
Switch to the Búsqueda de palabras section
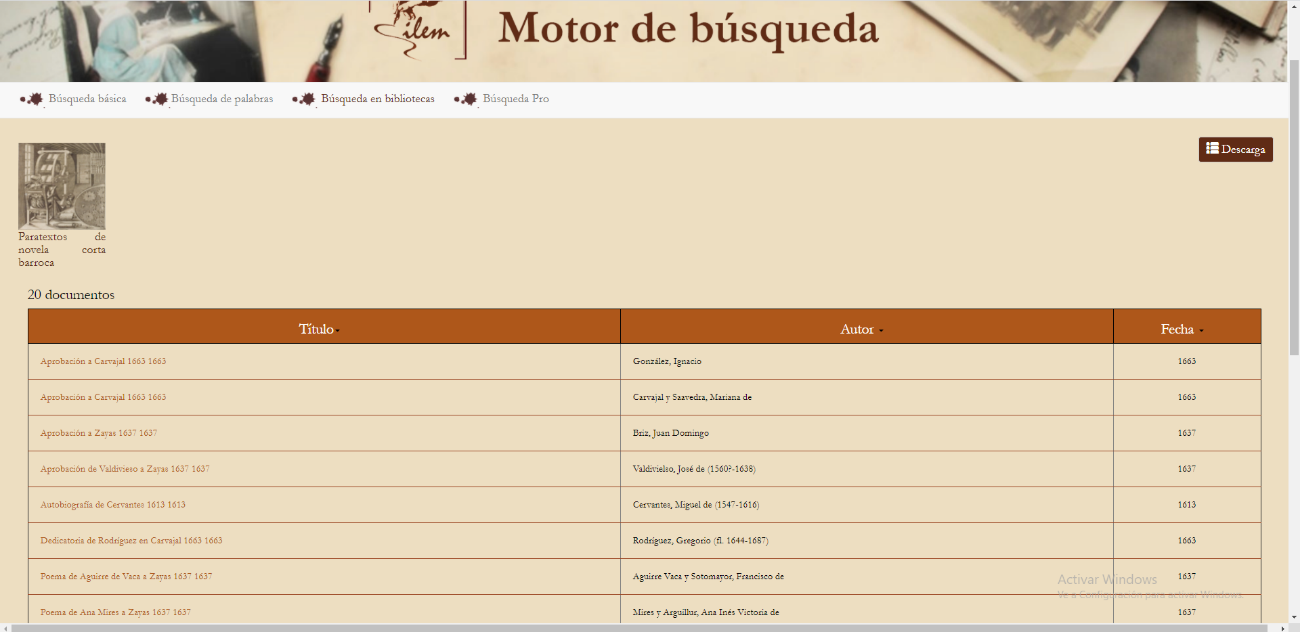[221, 99]
